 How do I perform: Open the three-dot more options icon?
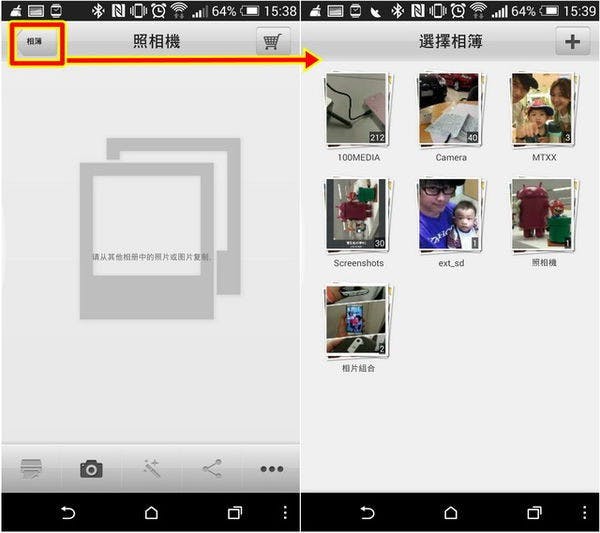tap(271, 469)
